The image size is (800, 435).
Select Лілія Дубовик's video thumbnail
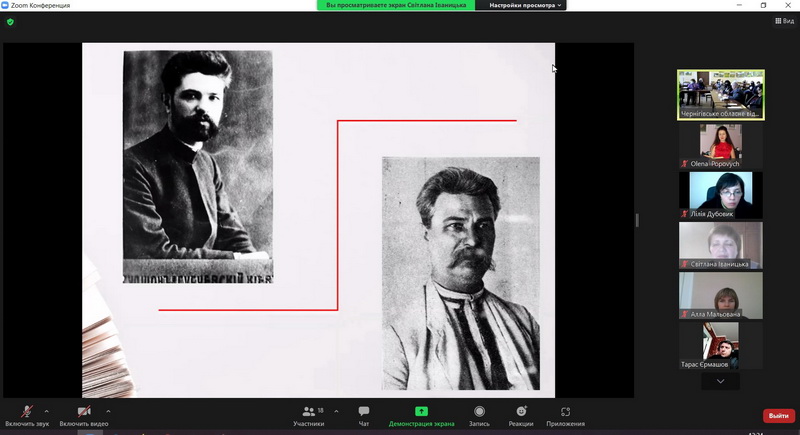click(x=720, y=195)
